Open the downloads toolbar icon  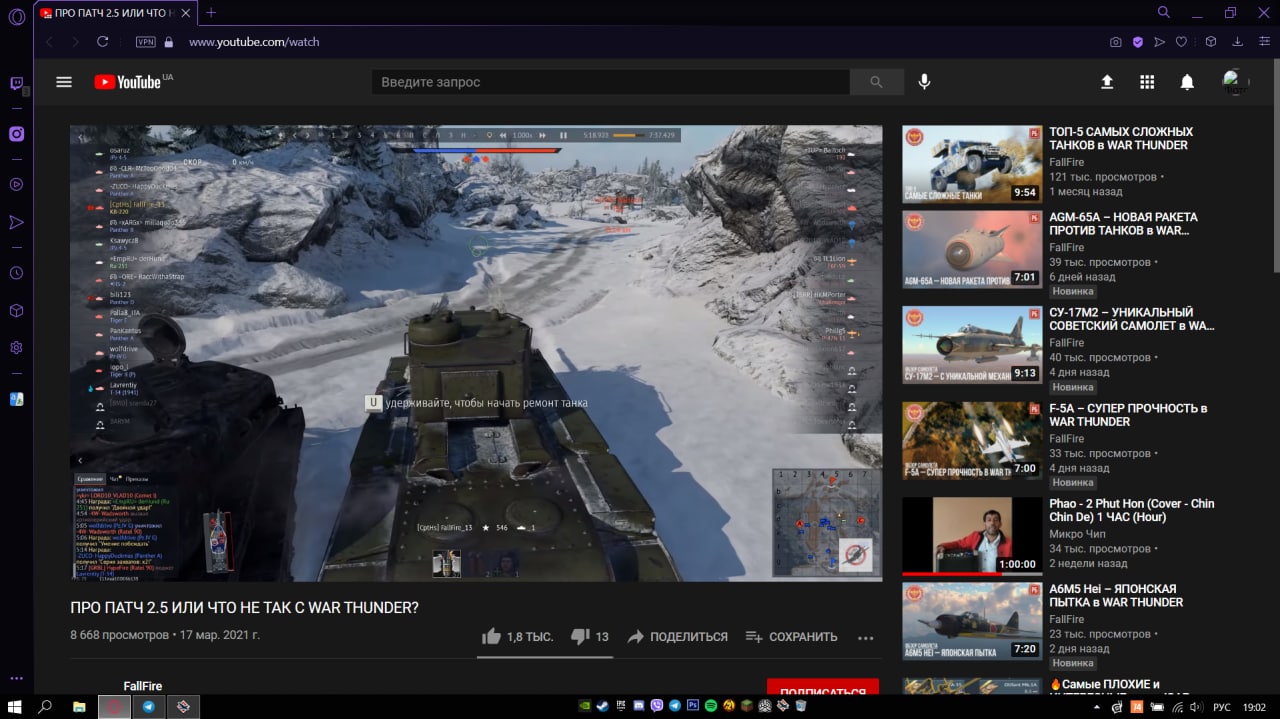coord(1238,42)
